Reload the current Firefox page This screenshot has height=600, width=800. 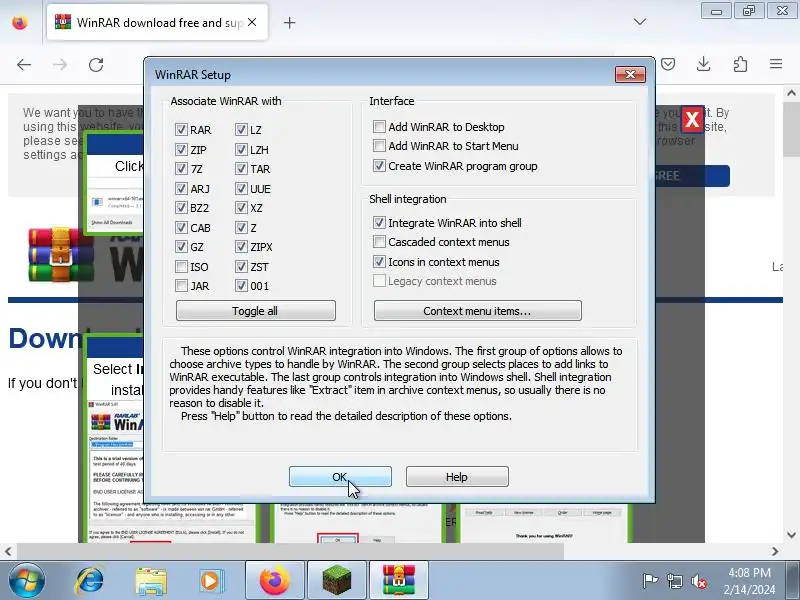click(x=96, y=65)
